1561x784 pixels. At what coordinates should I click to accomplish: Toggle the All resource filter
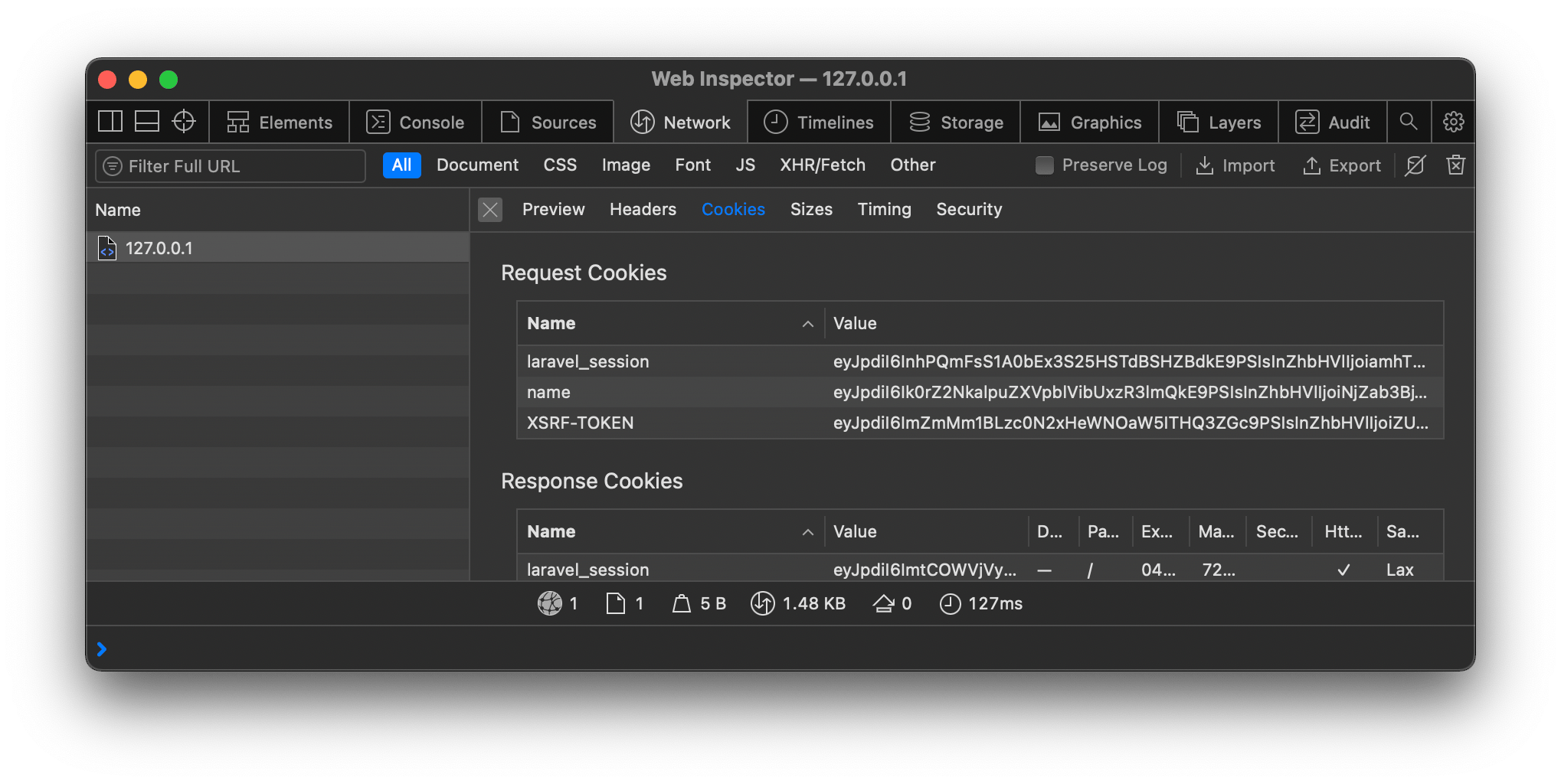(401, 165)
